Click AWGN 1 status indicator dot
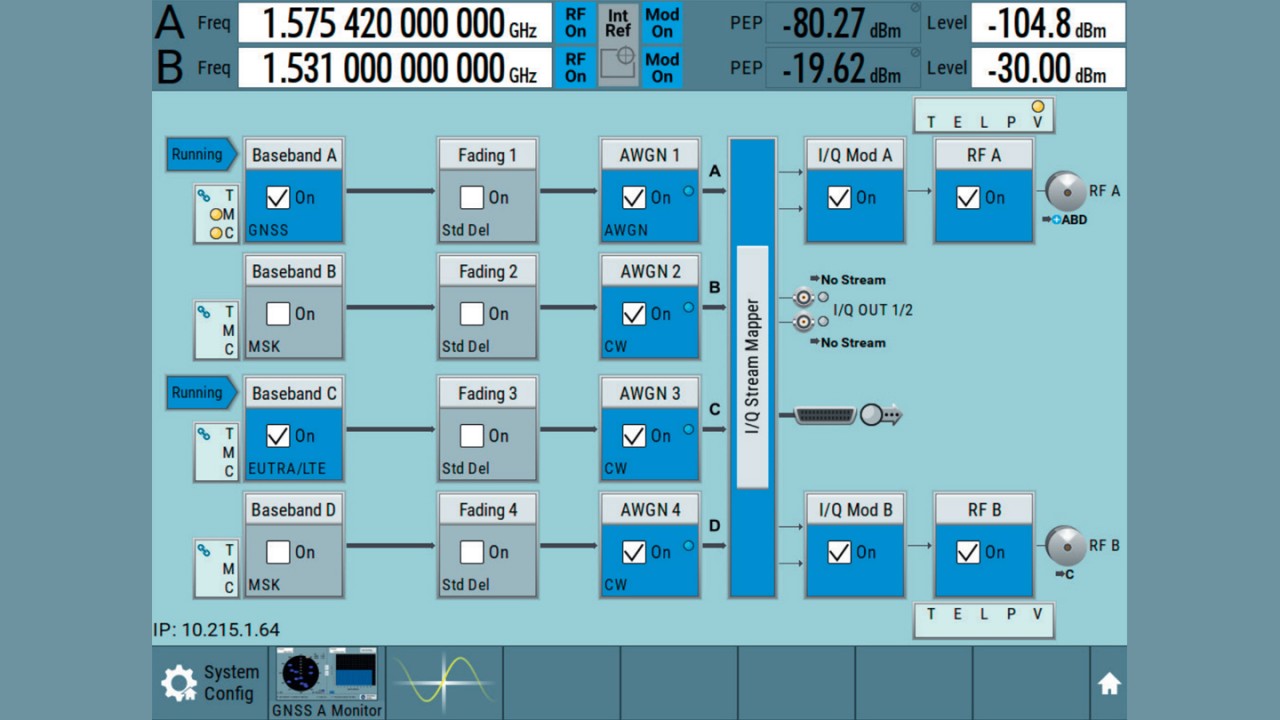Viewport: 1280px width, 720px height. (x=688, y=191)
